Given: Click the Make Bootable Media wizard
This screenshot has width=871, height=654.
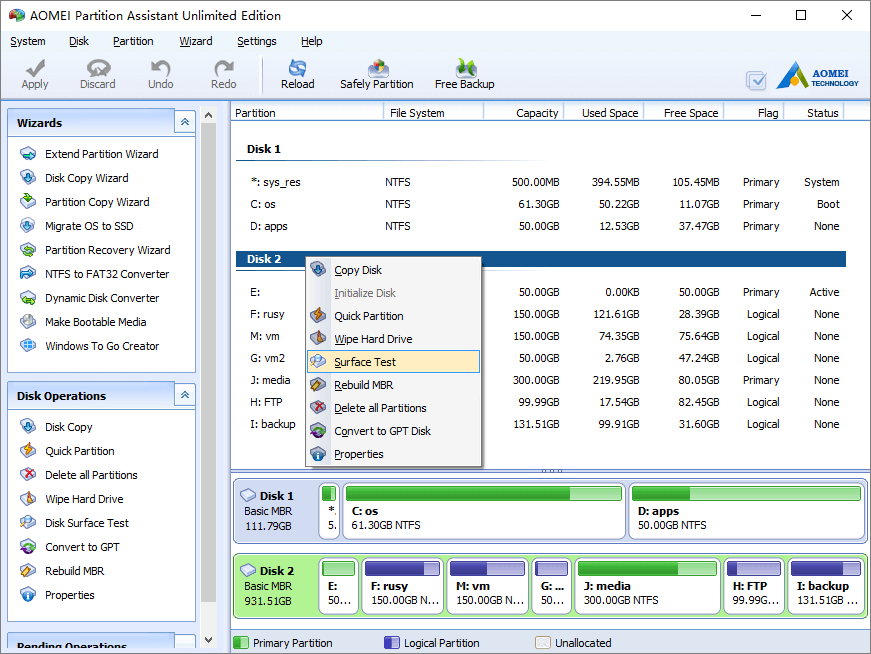Looking at the screenshot, I should click(x=96, y=322).
